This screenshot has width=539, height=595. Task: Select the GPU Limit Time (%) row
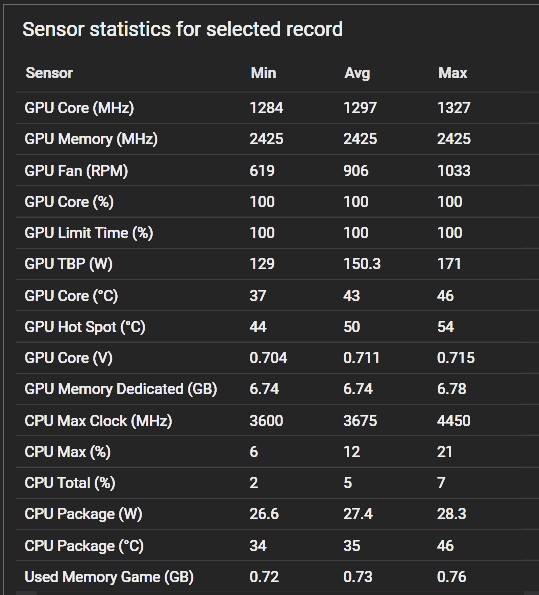click(277, 233)
